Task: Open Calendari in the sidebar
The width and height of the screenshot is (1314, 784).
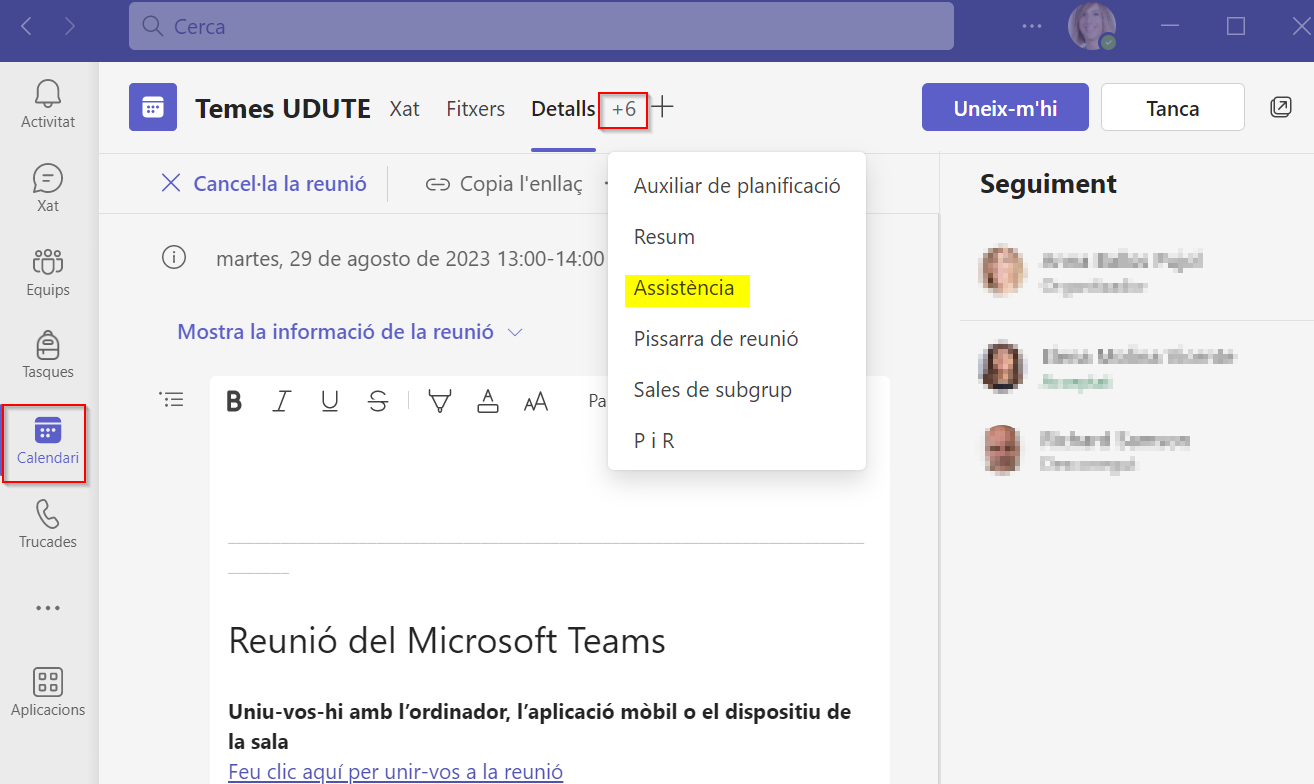Action: tap(48, 443)
